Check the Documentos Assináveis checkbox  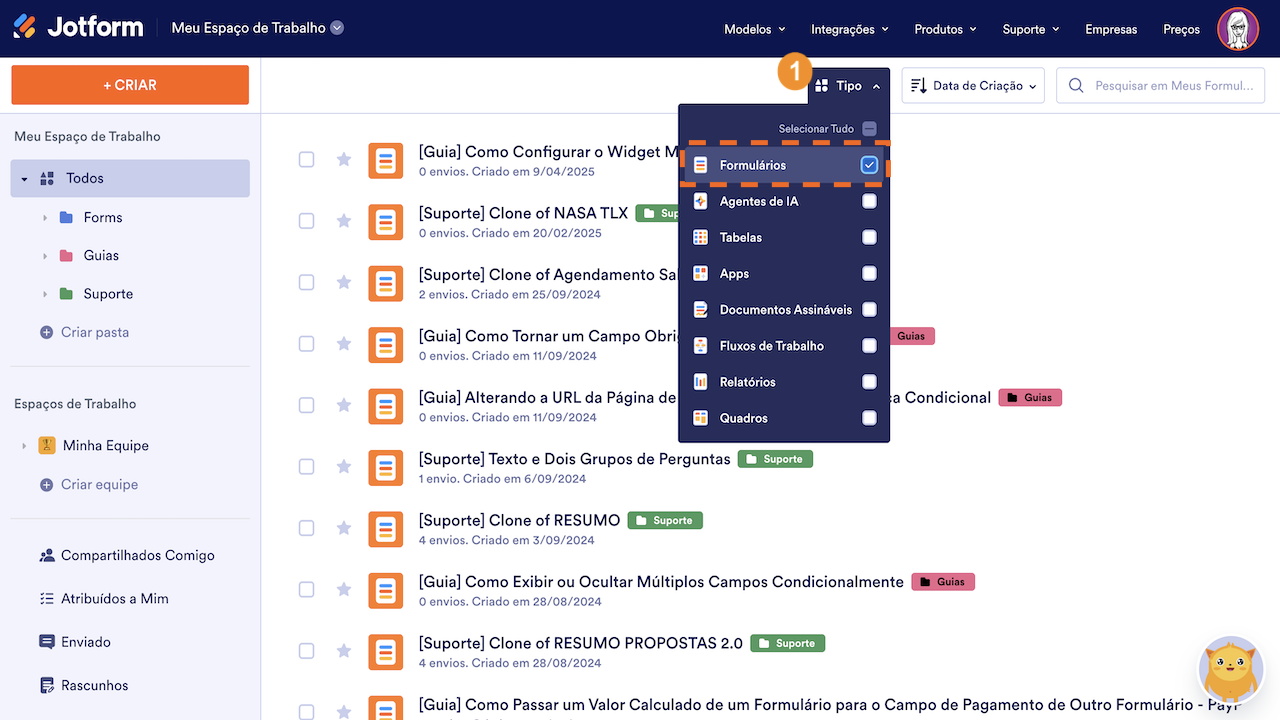[x=869, y=309]
